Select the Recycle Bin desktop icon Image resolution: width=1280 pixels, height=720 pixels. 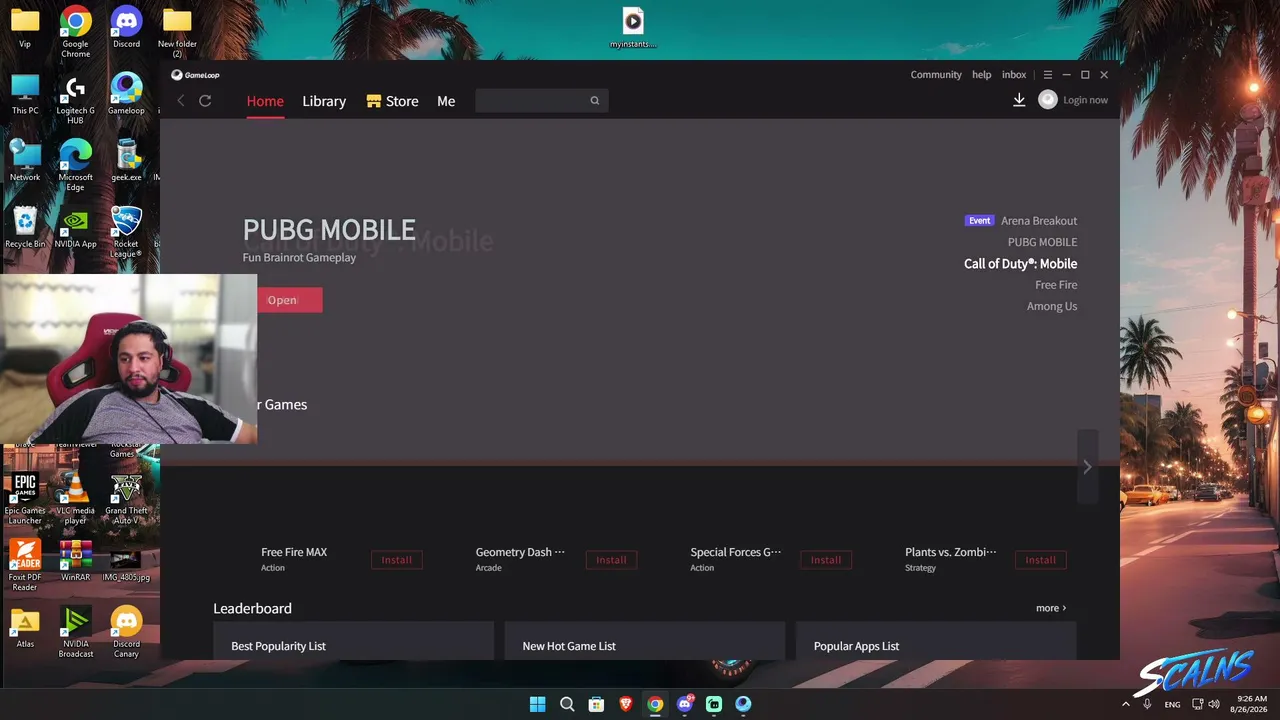pos(25,228)
